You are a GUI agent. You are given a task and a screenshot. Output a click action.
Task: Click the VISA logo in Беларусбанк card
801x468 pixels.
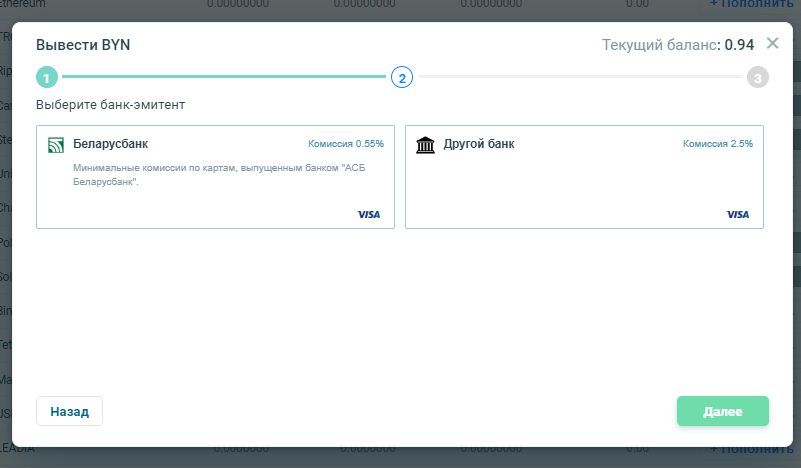369,214
